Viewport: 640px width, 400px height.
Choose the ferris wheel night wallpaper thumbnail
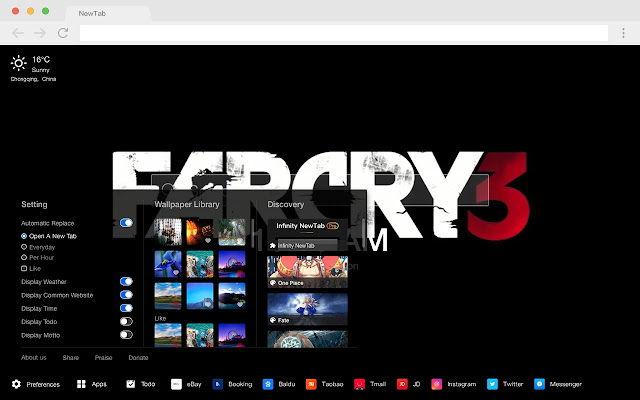(232, 264)
